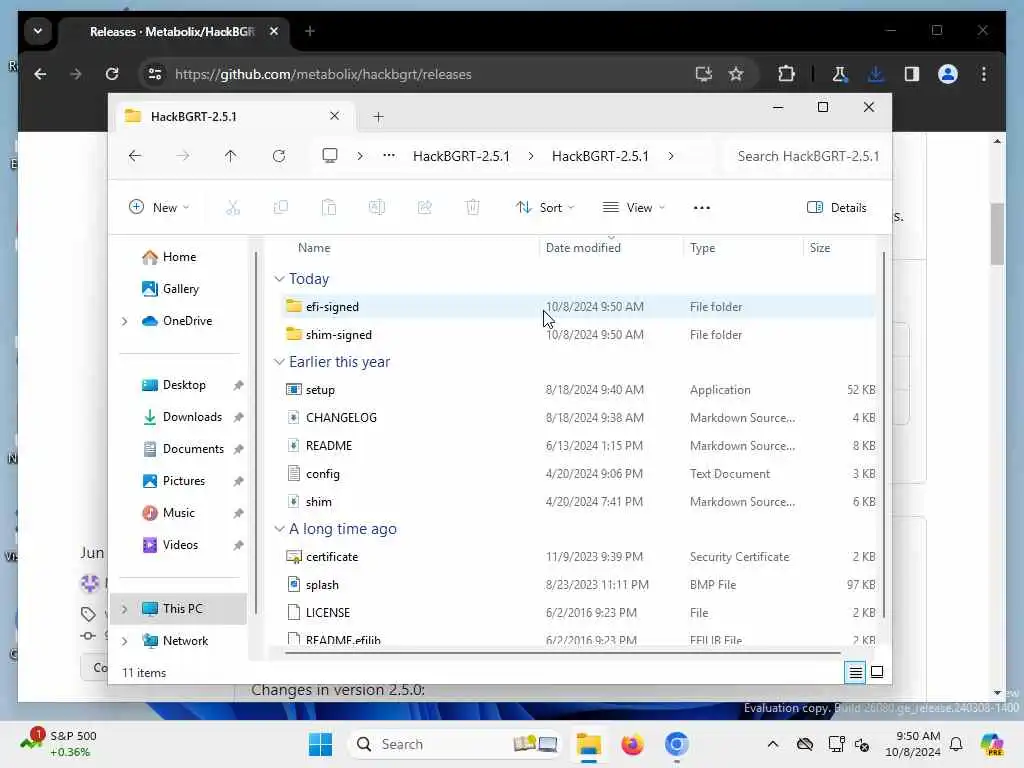
Task: Refresh the File Explorer folder view
Action: (x=279, y=156)
